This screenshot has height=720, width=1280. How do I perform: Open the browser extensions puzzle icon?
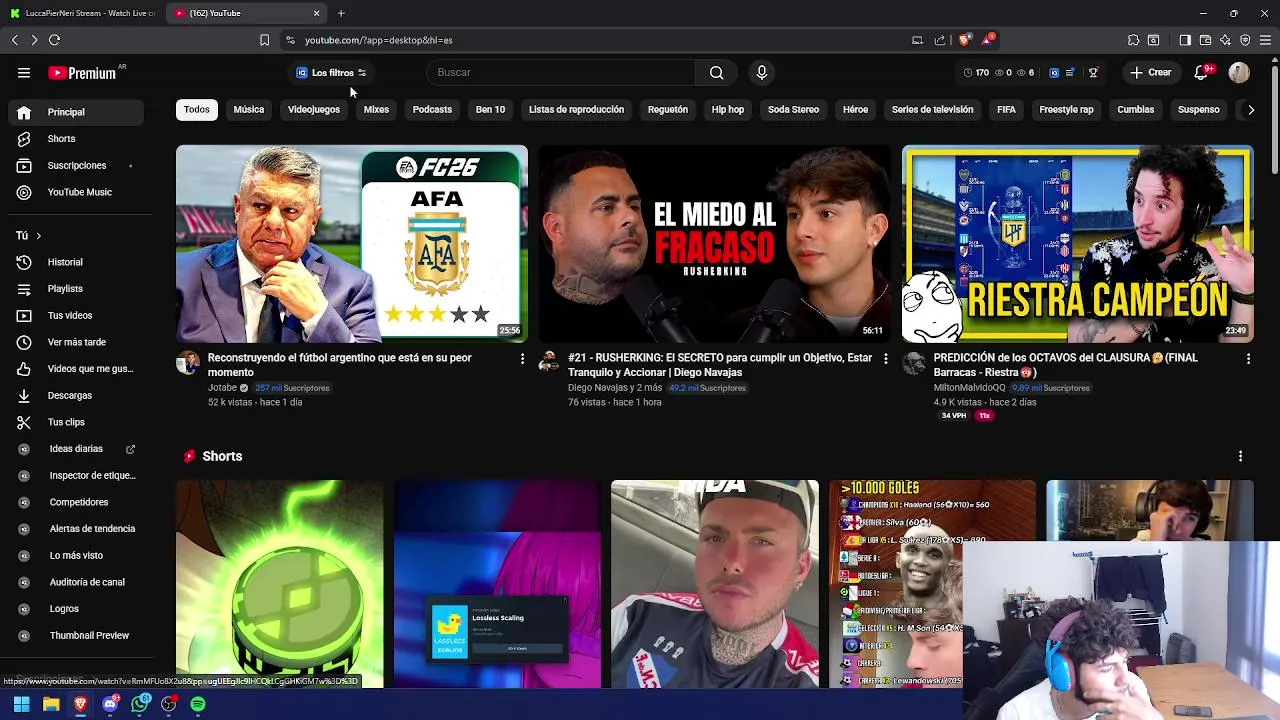pos(1133,40)
